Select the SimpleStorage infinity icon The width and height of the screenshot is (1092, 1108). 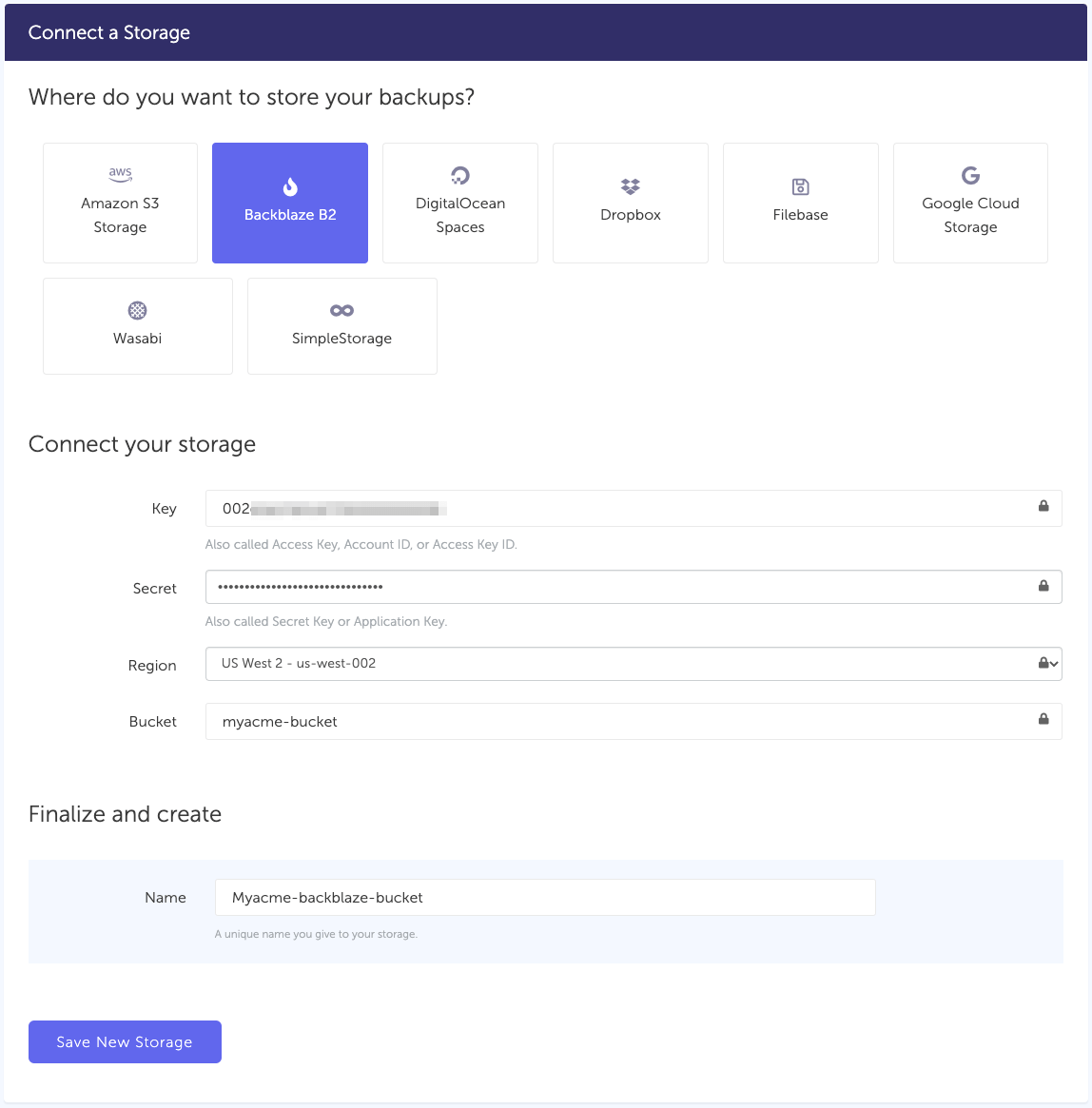(x=342, y=310)
